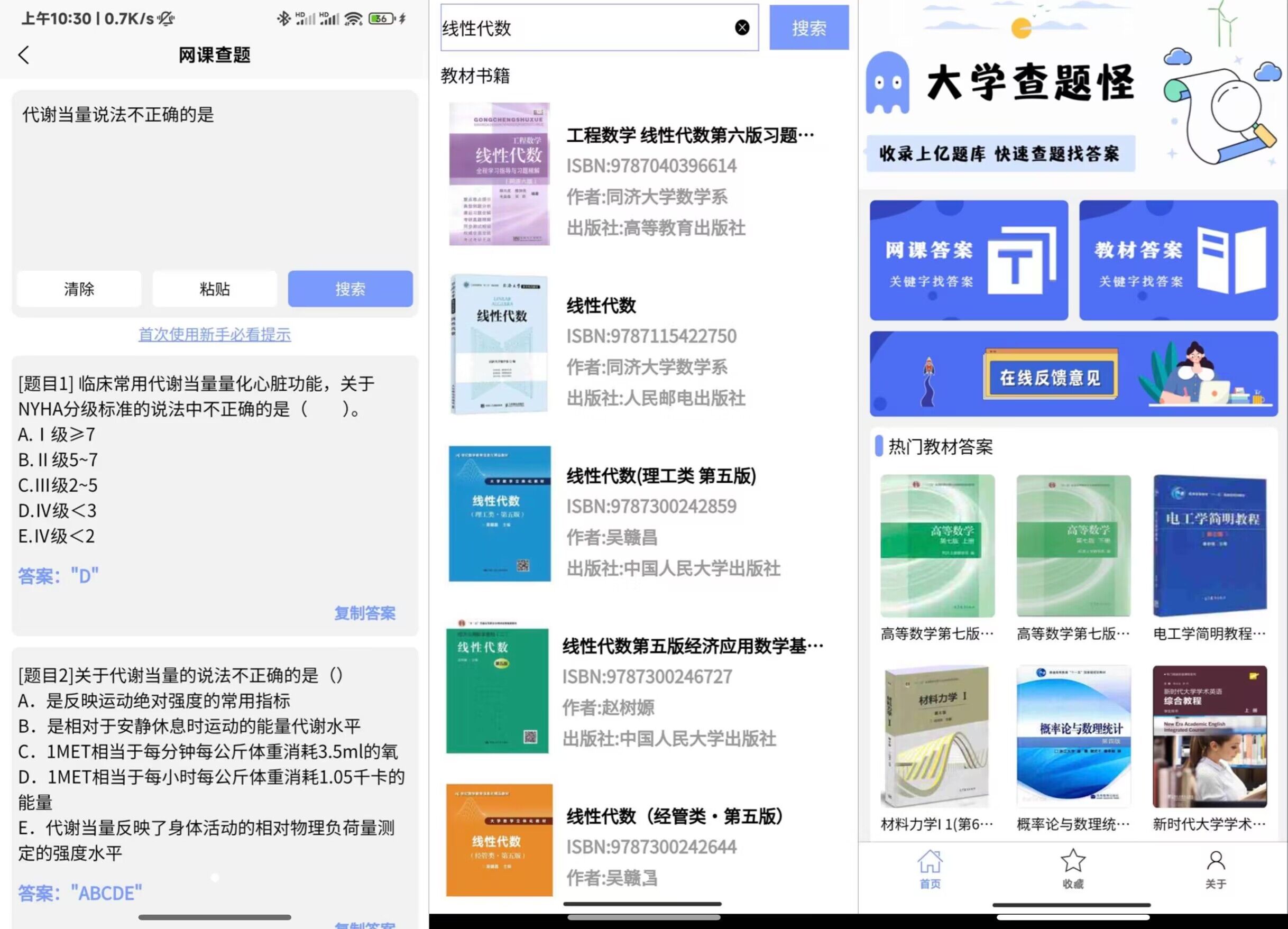This screenshot has width=1288, height=929.
Task: Select the 线性代数(理工类 第五版) book cover
Action: pyautogui.click(x=500, y=514)
